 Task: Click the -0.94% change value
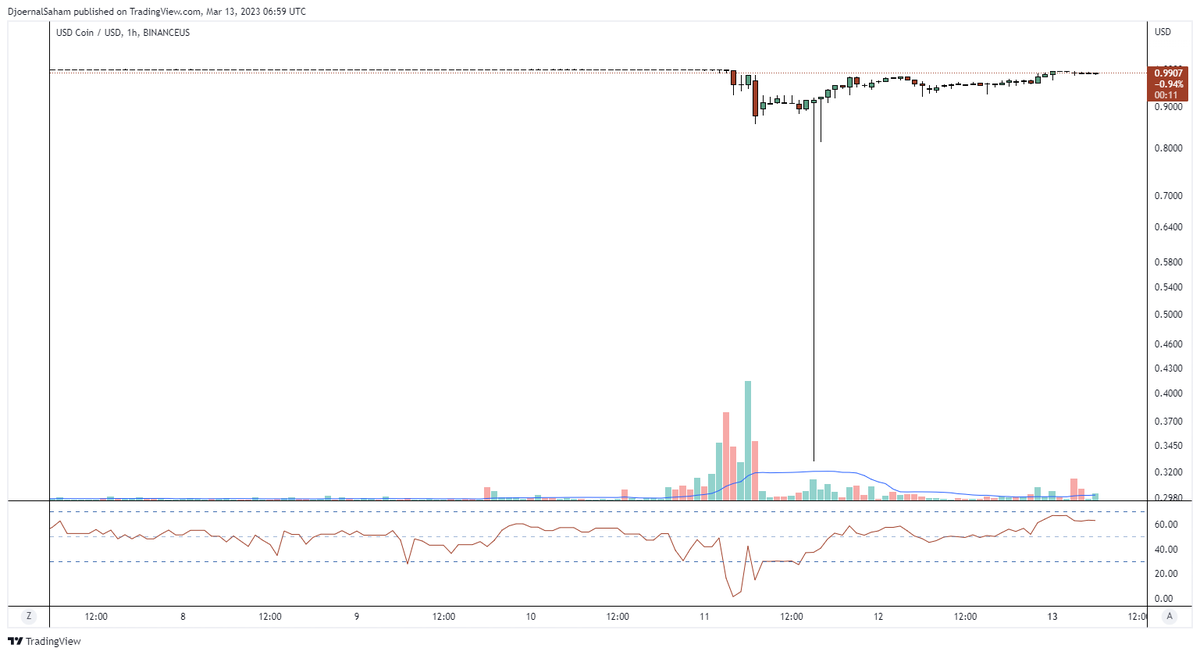(1169, 84)
